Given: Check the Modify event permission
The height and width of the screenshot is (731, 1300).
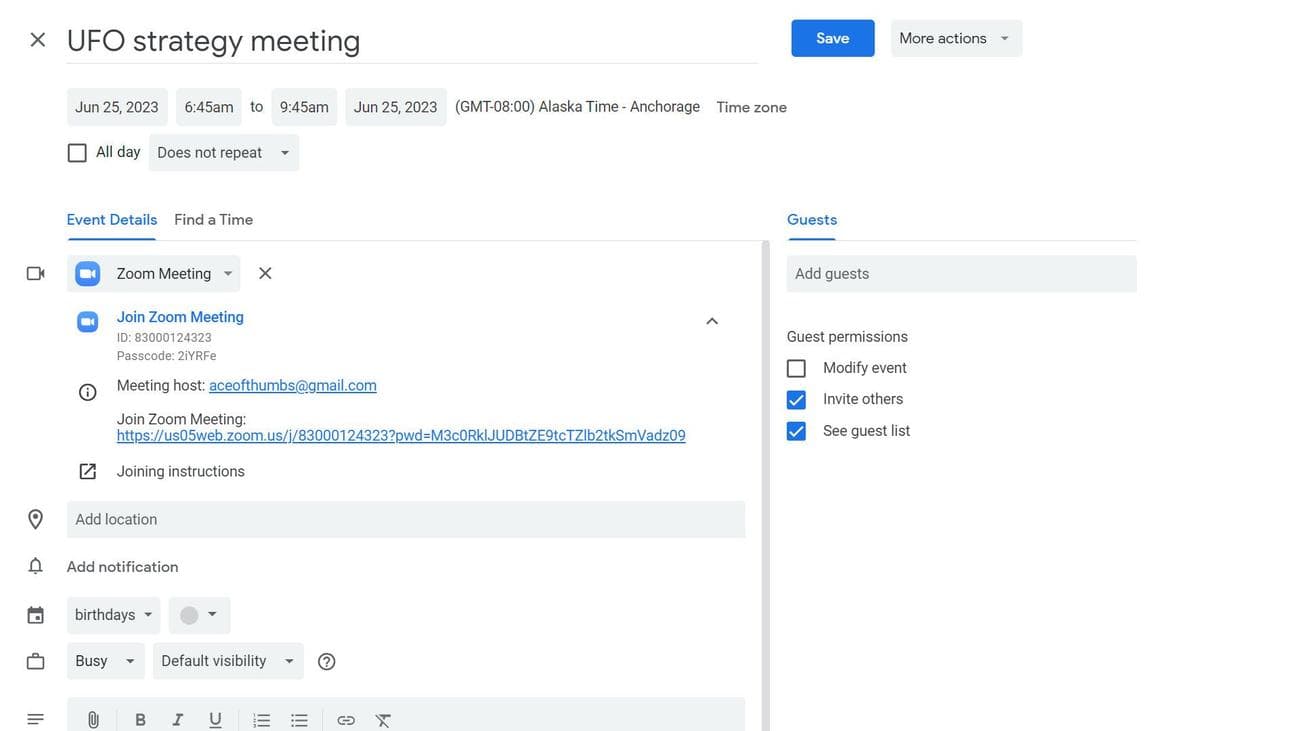Looking at the screenshot, I should [x=796, y=368].
